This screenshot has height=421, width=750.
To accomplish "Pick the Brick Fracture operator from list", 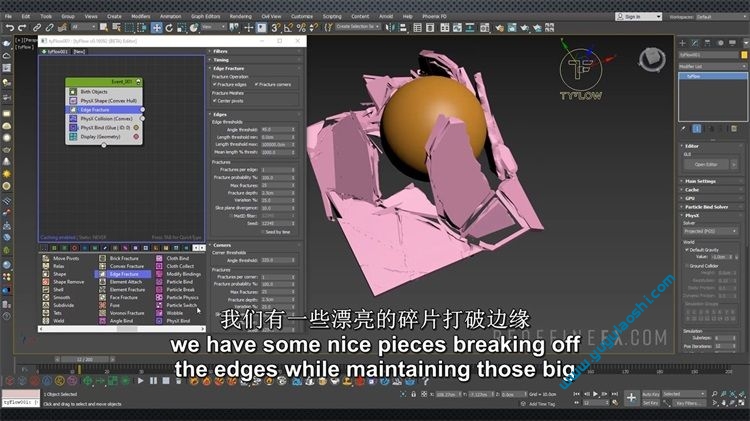I will (x=125, y=259).
